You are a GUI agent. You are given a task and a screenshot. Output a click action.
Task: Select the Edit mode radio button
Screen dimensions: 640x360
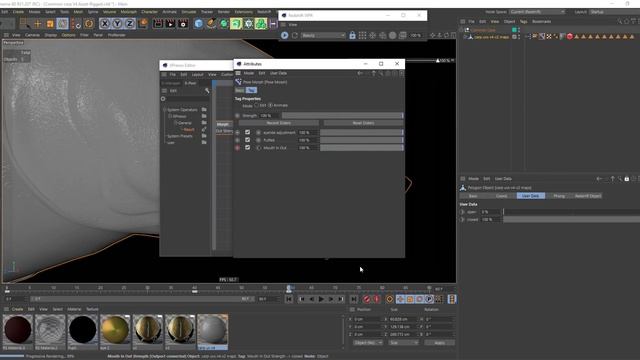pos(257,105)
